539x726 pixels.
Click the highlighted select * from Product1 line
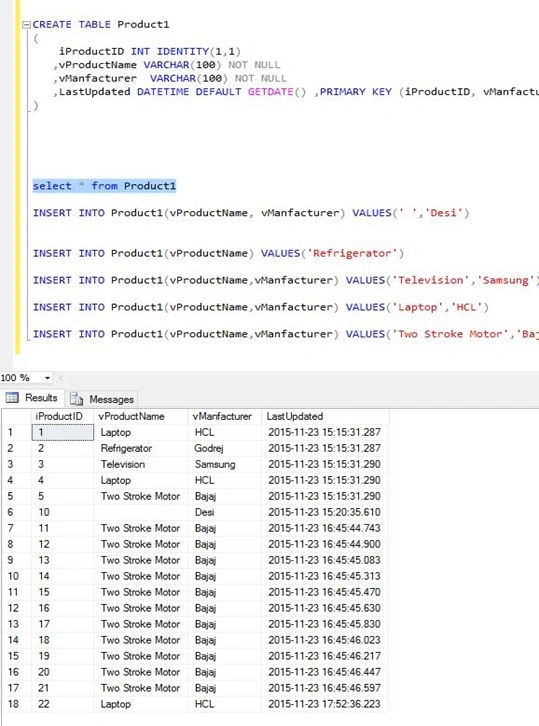[x=104, y=186]
